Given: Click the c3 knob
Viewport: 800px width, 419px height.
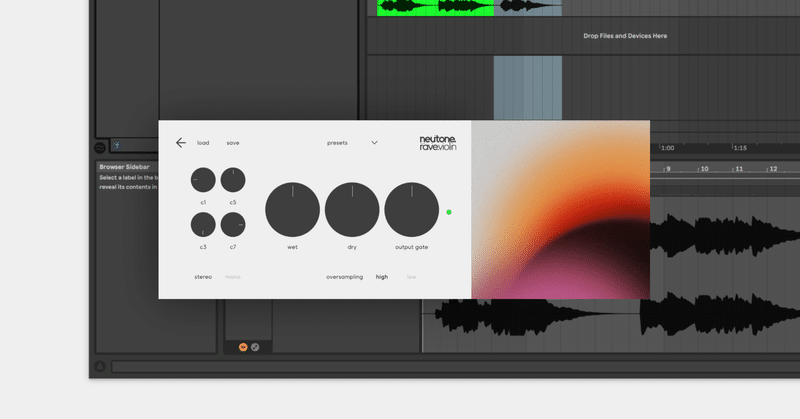Looking at the screenshot, I should (x=203, y=225).
